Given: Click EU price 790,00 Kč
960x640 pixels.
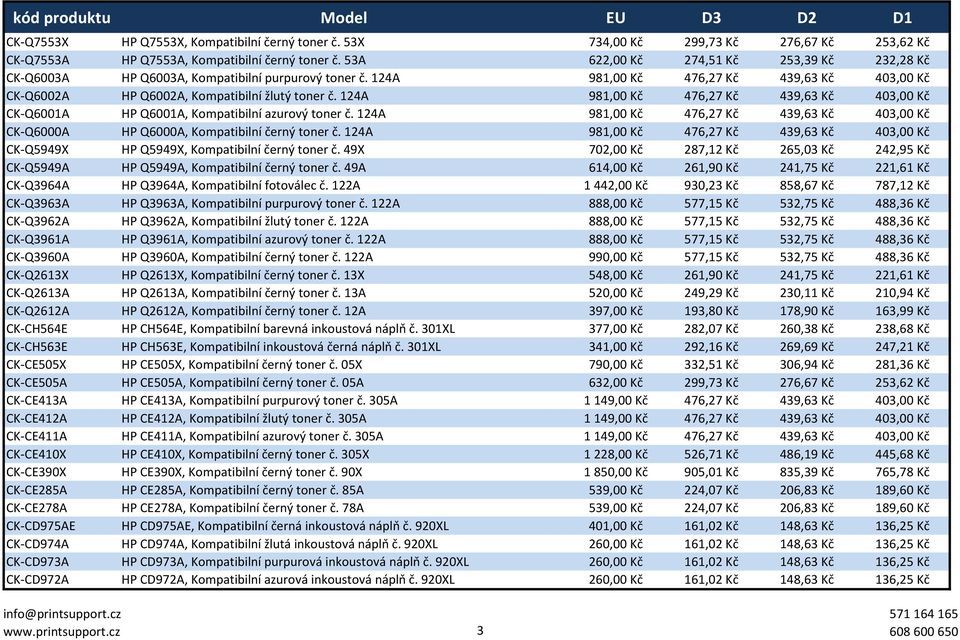Looking at the screenshot, I should 615,364.
